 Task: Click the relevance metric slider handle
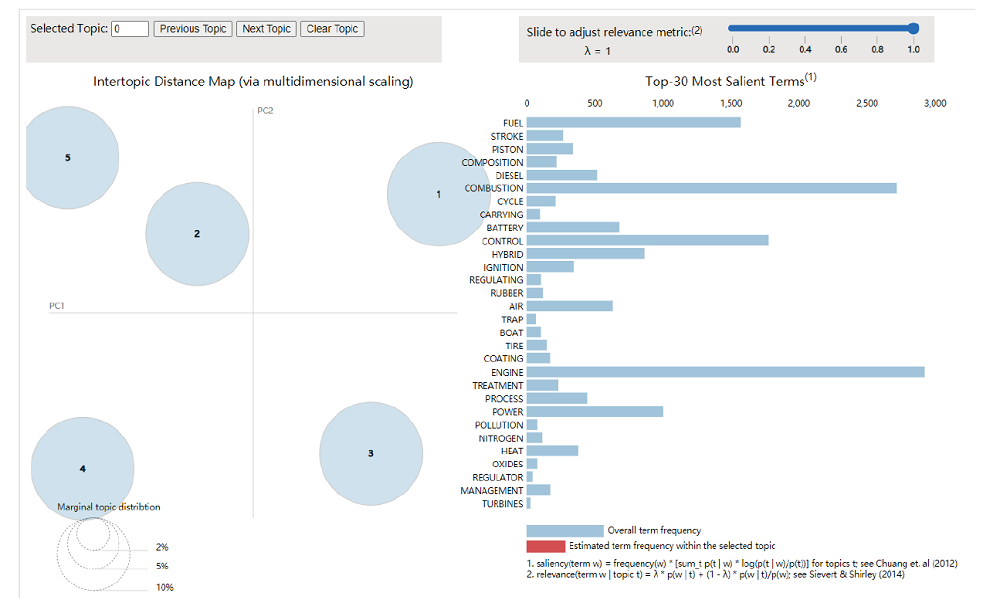click(x=913, y=29)
